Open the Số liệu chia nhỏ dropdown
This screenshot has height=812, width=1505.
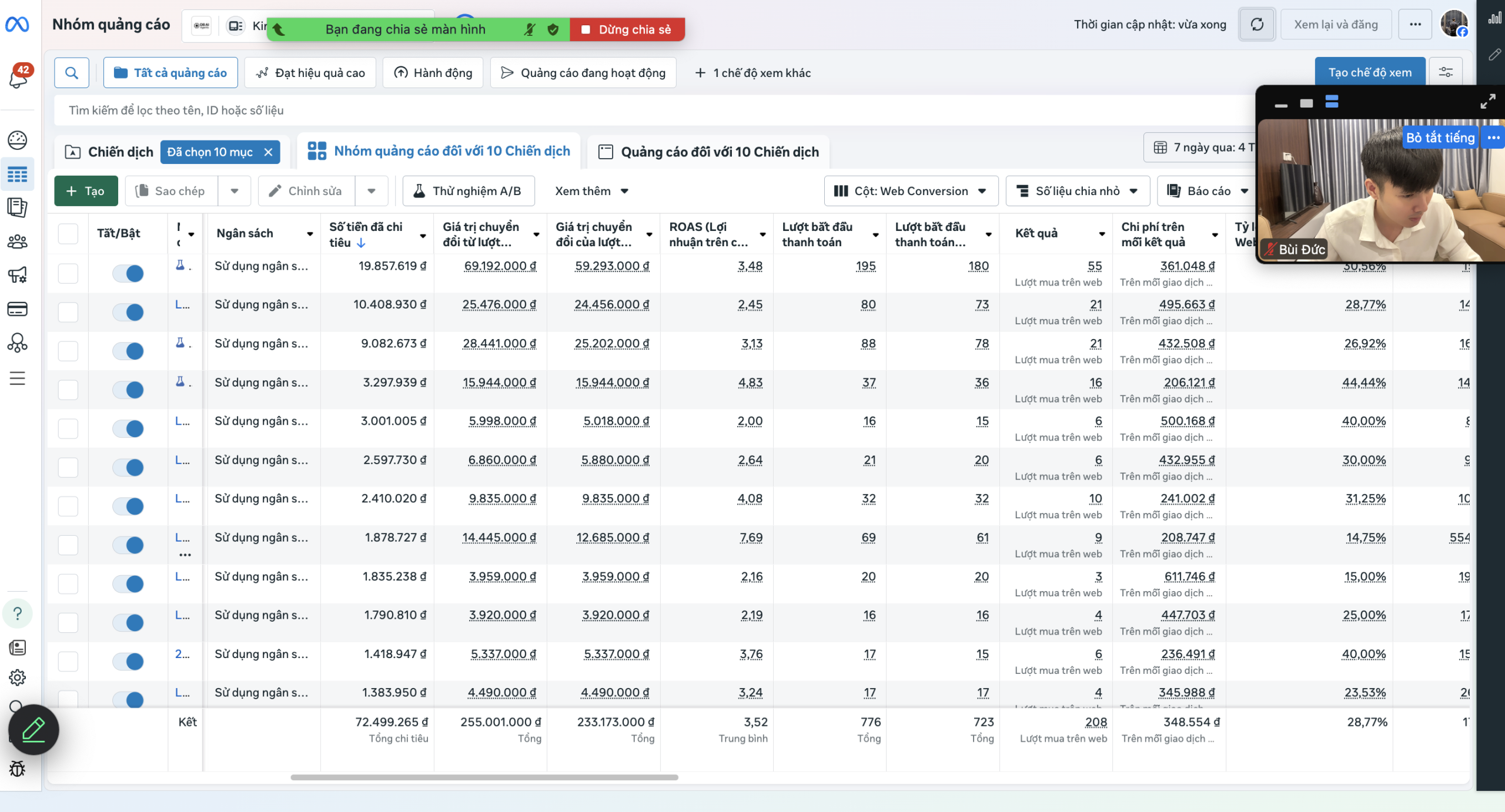click(x=1077, y=191)
